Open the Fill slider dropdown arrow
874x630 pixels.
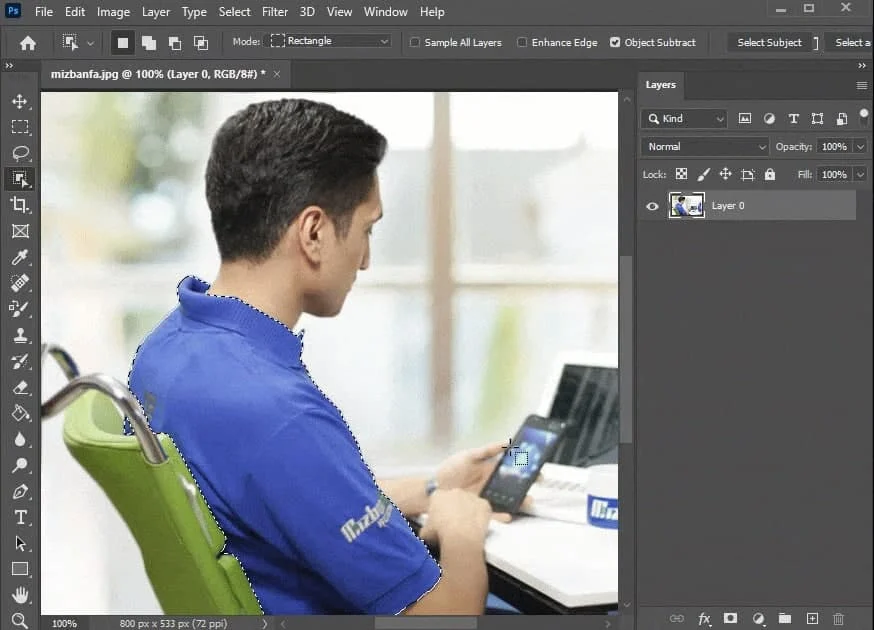tap(861, 175)
